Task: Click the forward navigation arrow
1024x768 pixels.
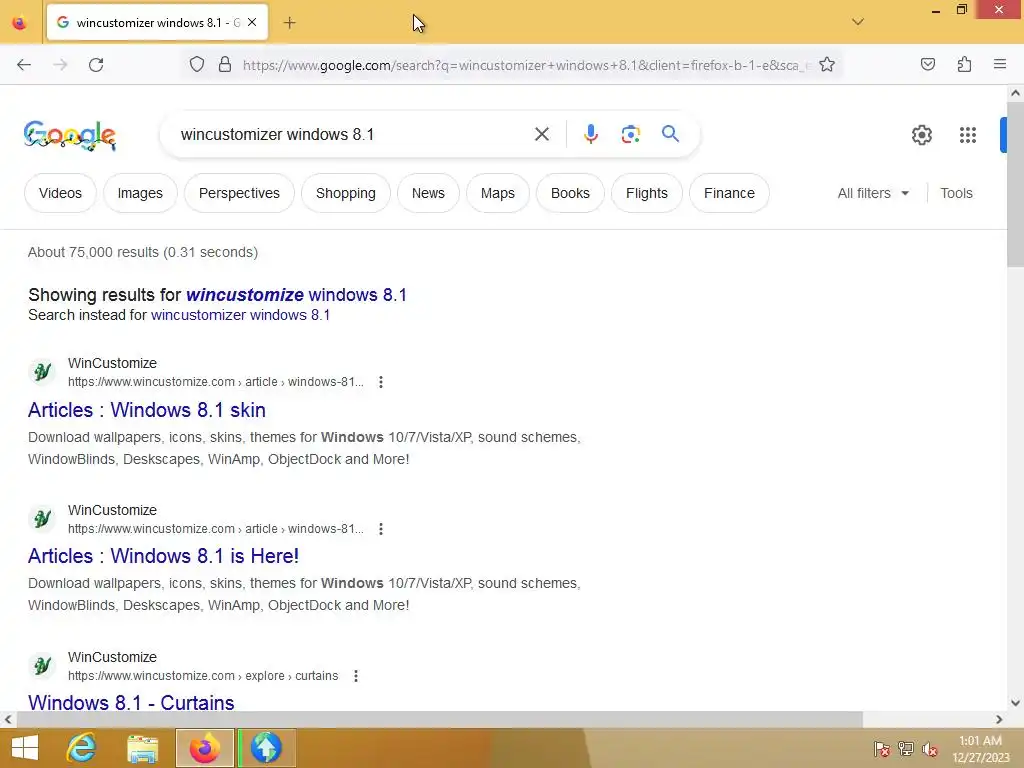Action: tap(60, 65)
